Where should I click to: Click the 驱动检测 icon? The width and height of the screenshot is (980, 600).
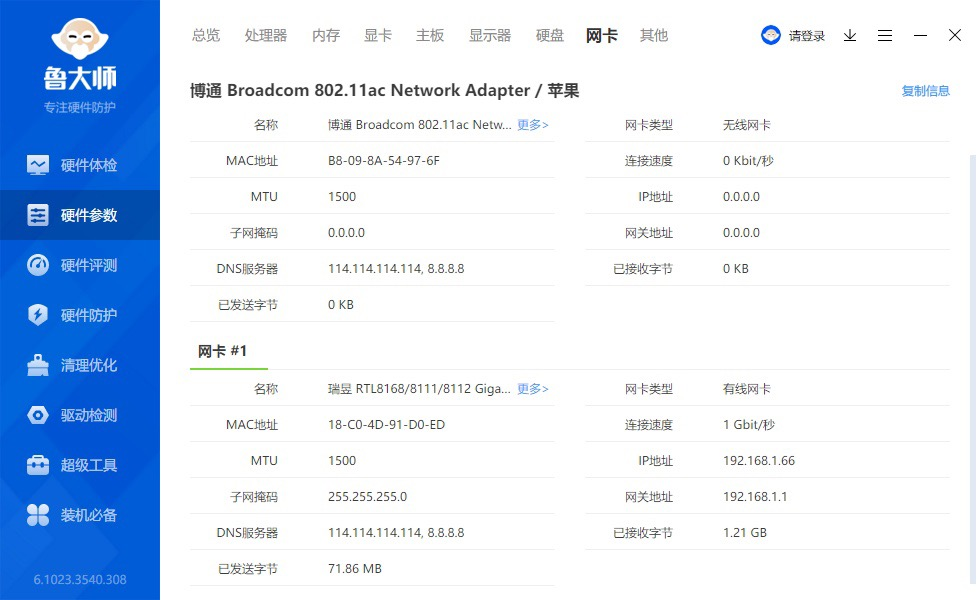click(38, 415)
